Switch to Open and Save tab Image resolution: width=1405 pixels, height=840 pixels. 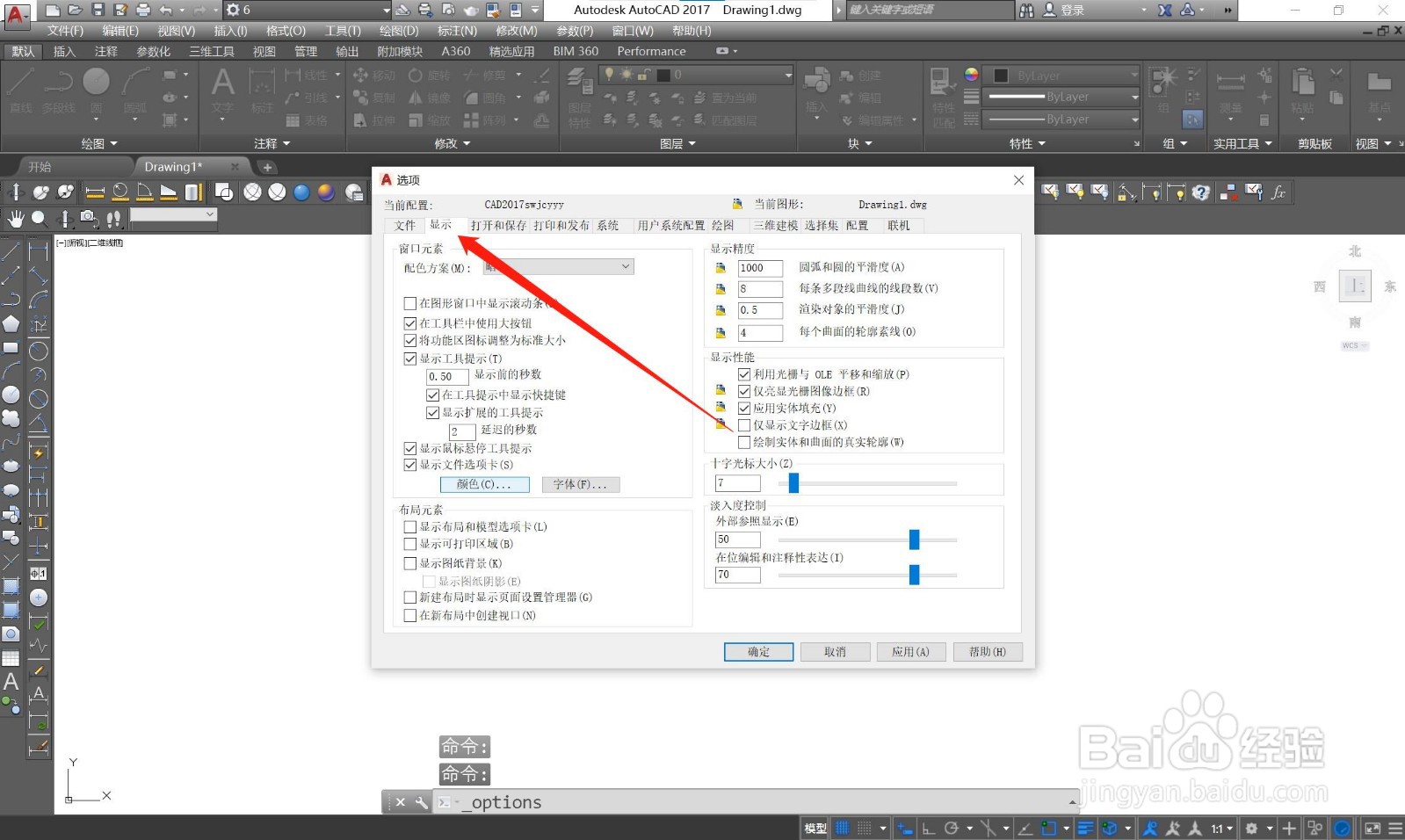tap(498, 226)
